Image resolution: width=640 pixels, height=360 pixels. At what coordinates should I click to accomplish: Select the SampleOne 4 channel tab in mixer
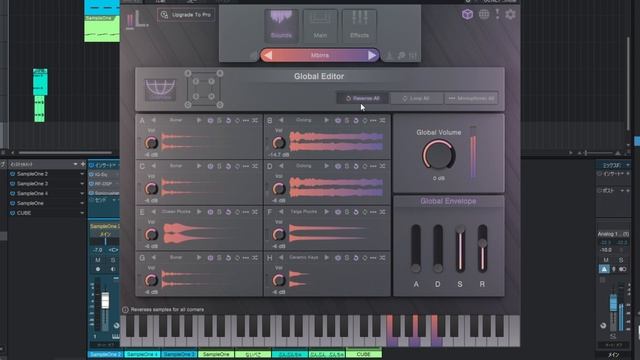pos(142,354)
